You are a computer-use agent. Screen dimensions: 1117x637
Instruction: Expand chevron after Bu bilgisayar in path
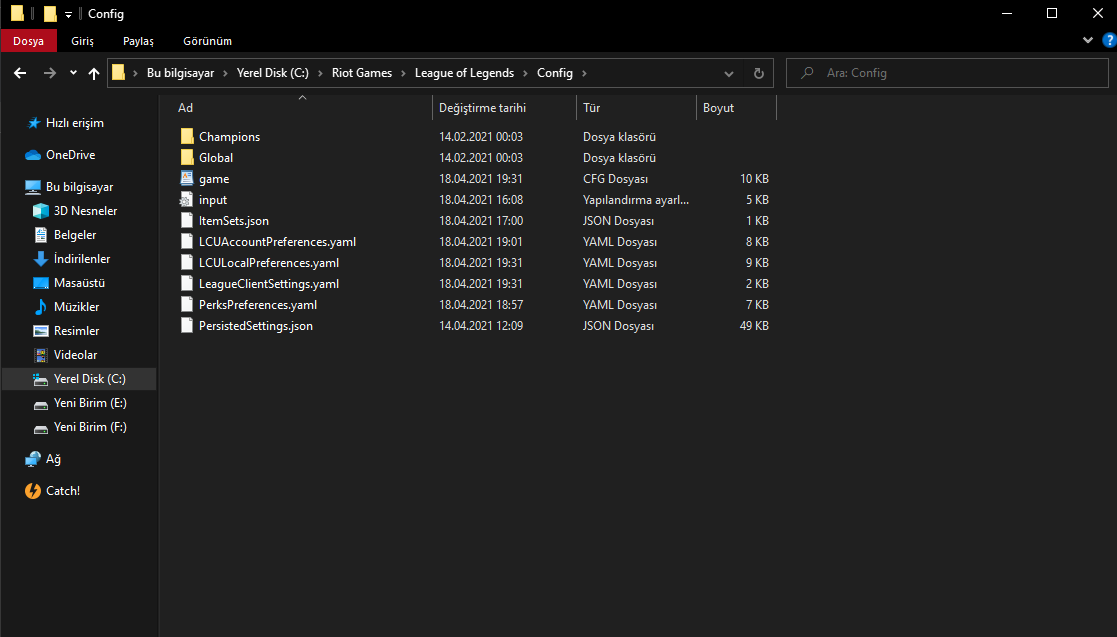point(225,73)
